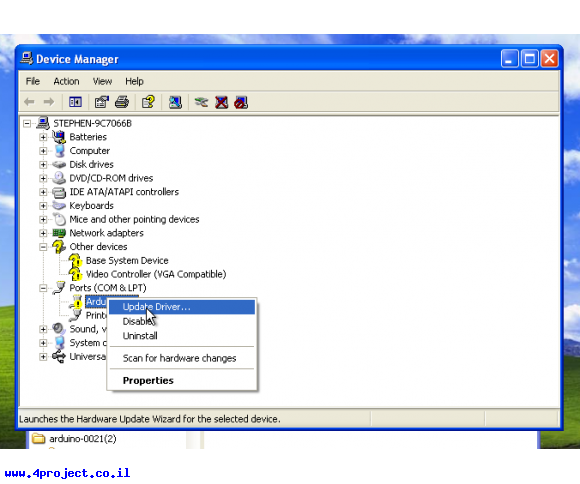Click the Batteries category icon

59,137
